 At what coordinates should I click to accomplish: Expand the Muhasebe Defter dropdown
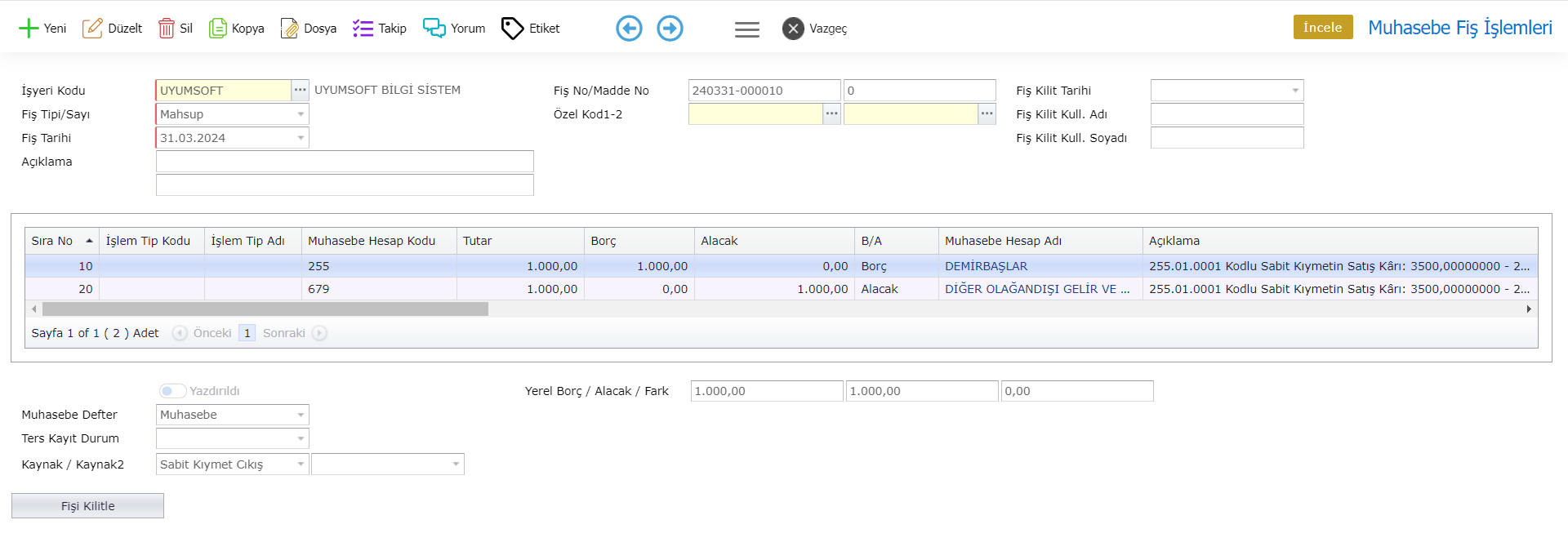[301, 415]
